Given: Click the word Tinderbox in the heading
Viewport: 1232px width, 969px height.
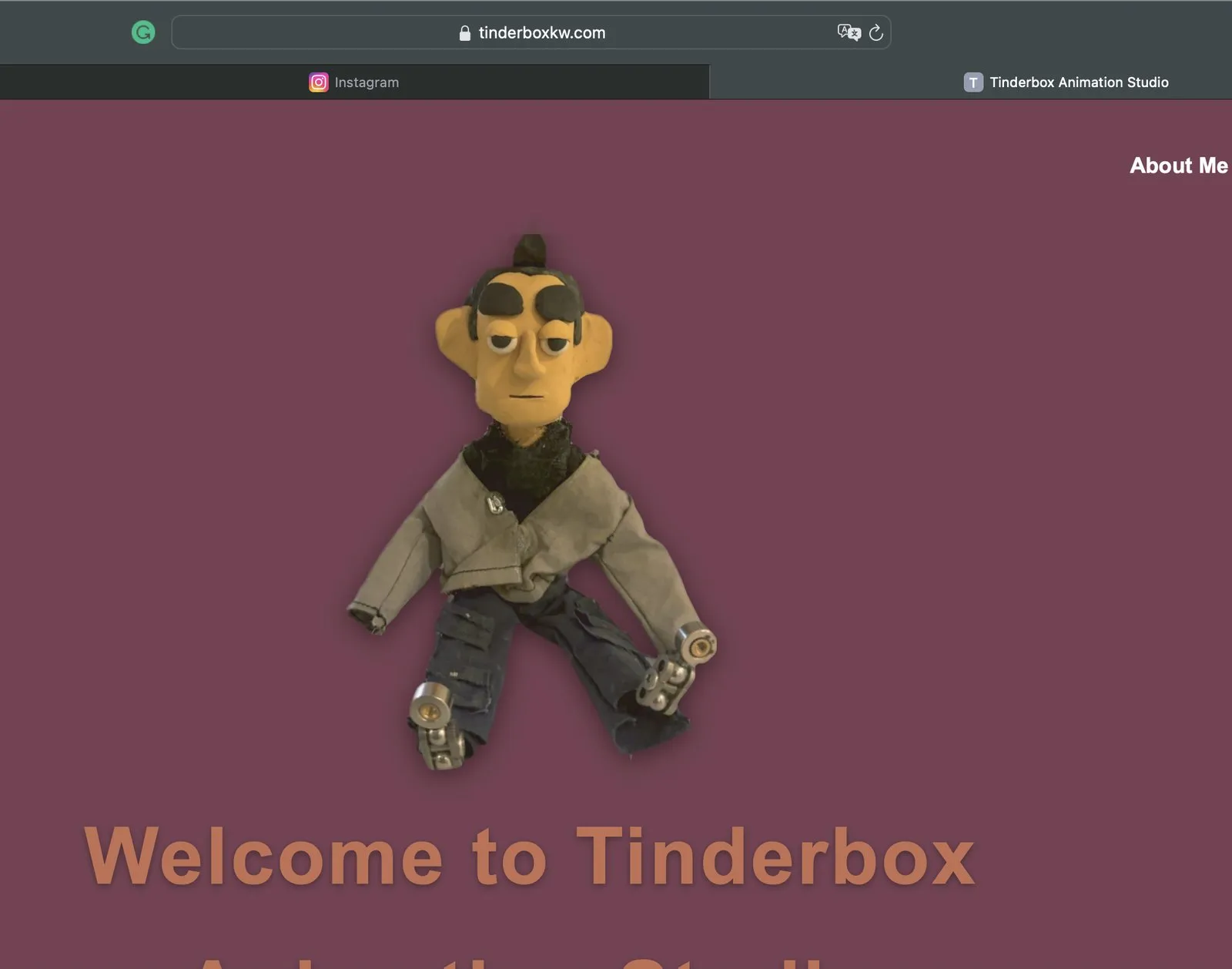Looking at the screenshot, I should (x=776, y=857).
